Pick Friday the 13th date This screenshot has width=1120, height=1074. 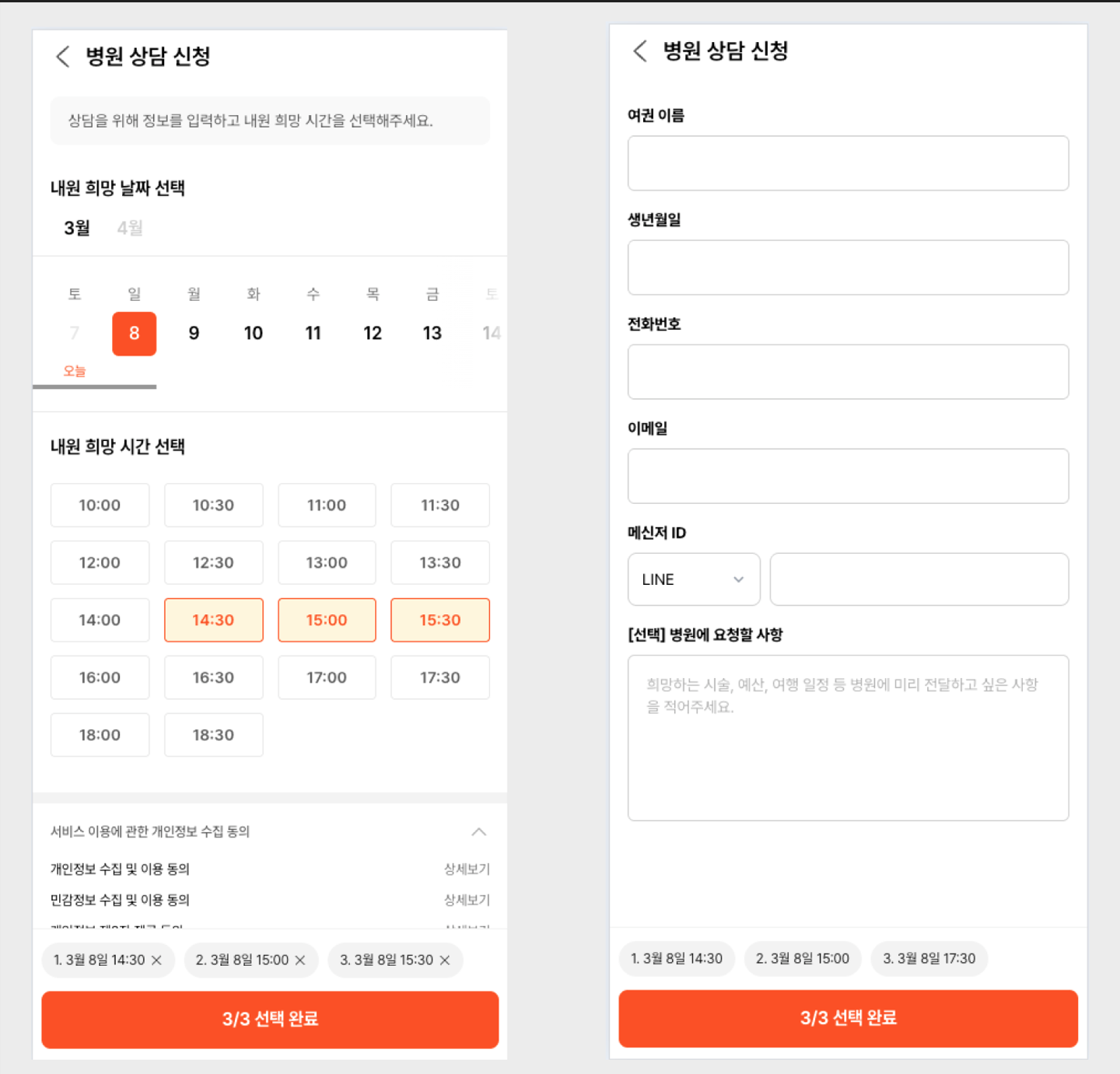[432, 334]
